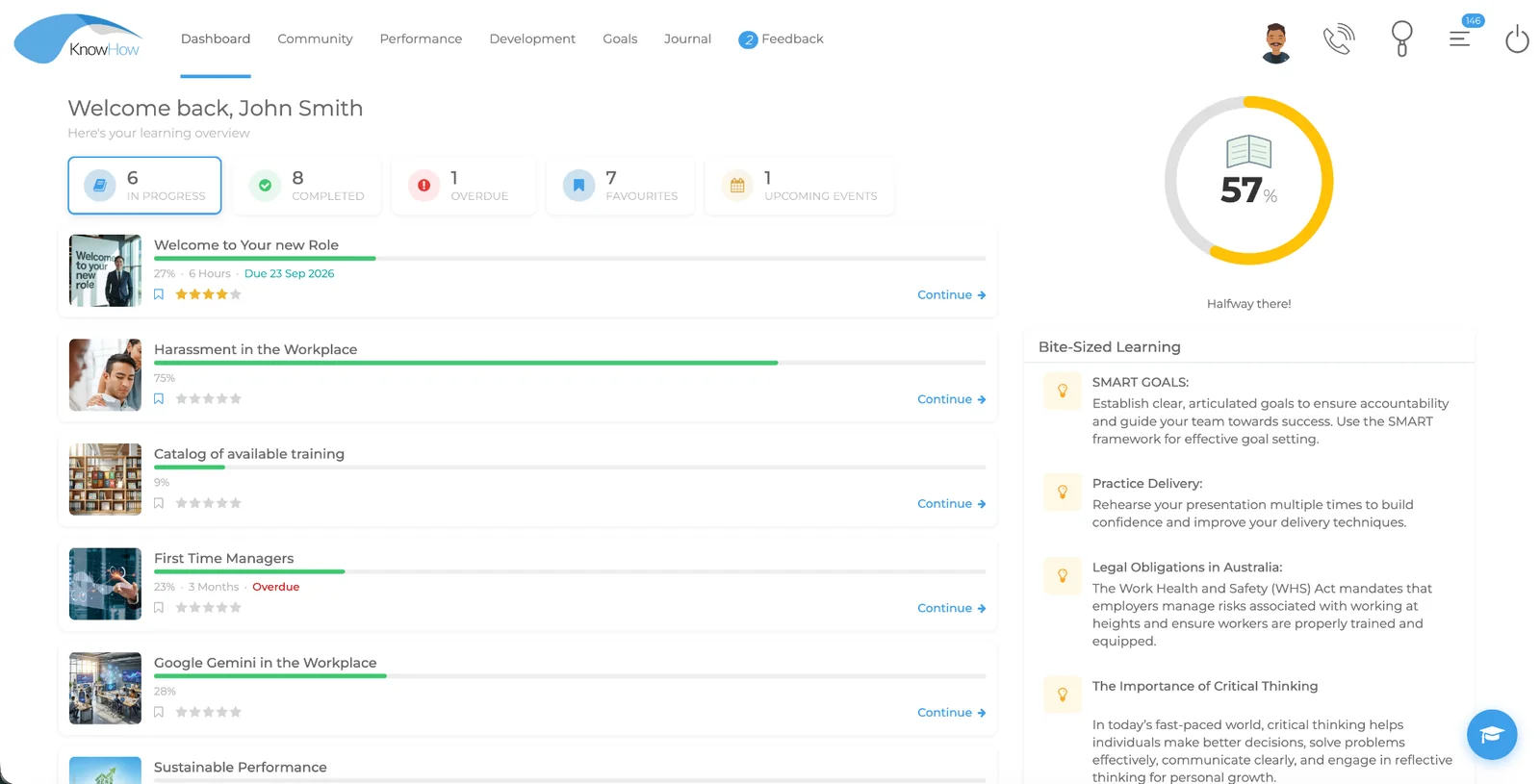This screenshot has height=784, width=1540.
Task: Click the Upcoming Events calendar icon
Action: tap(737, 186)
